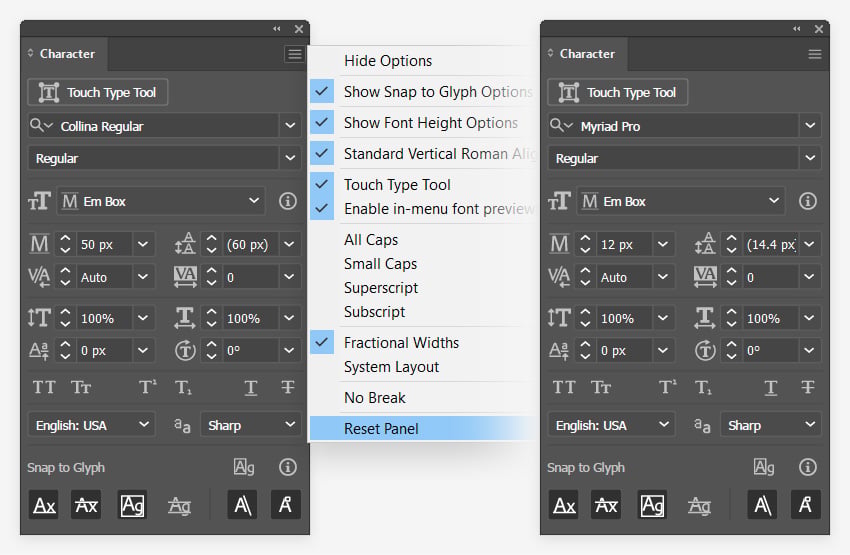
Task: Apply Strikethrough icon in left panel
Action: [288, 387]
